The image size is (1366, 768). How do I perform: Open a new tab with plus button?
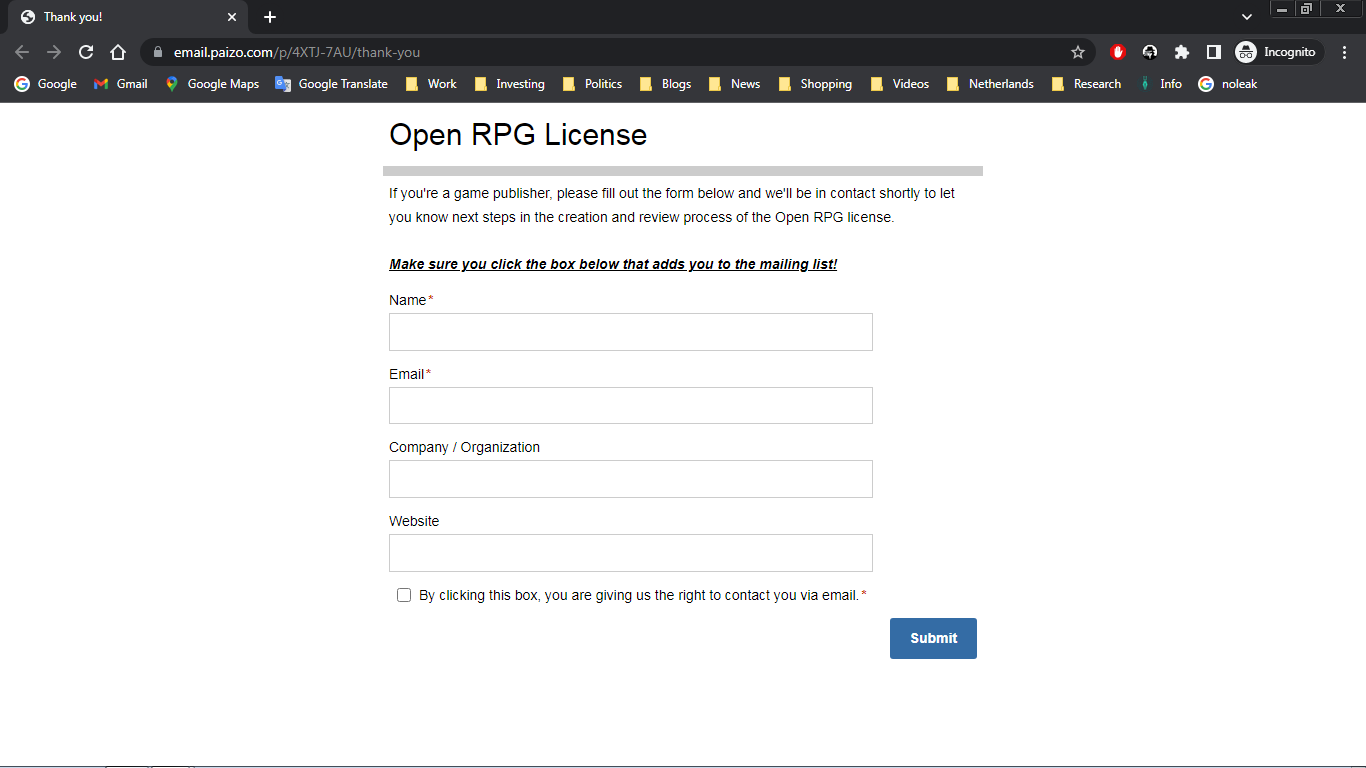(270, 17)
